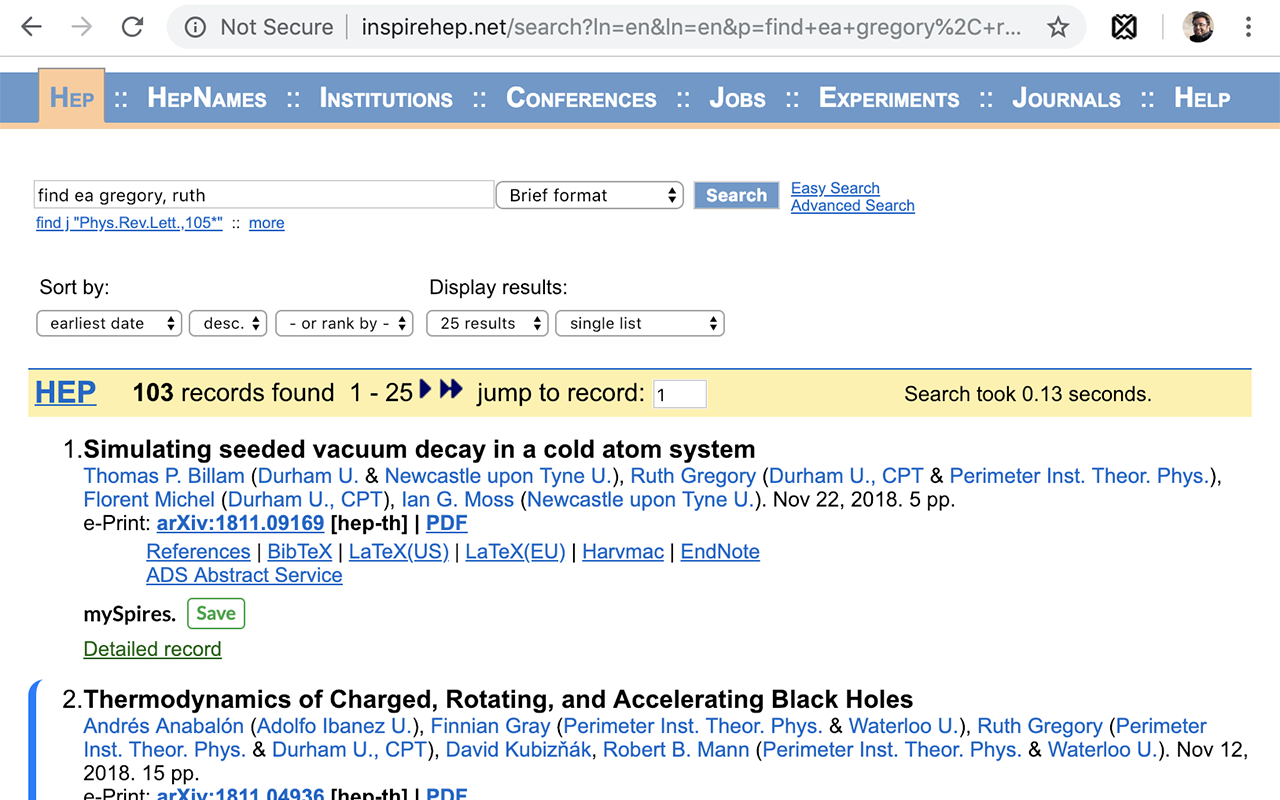Switch to HepNames tab
This screenshot has height=800, width=1280.
pos(207,98)
